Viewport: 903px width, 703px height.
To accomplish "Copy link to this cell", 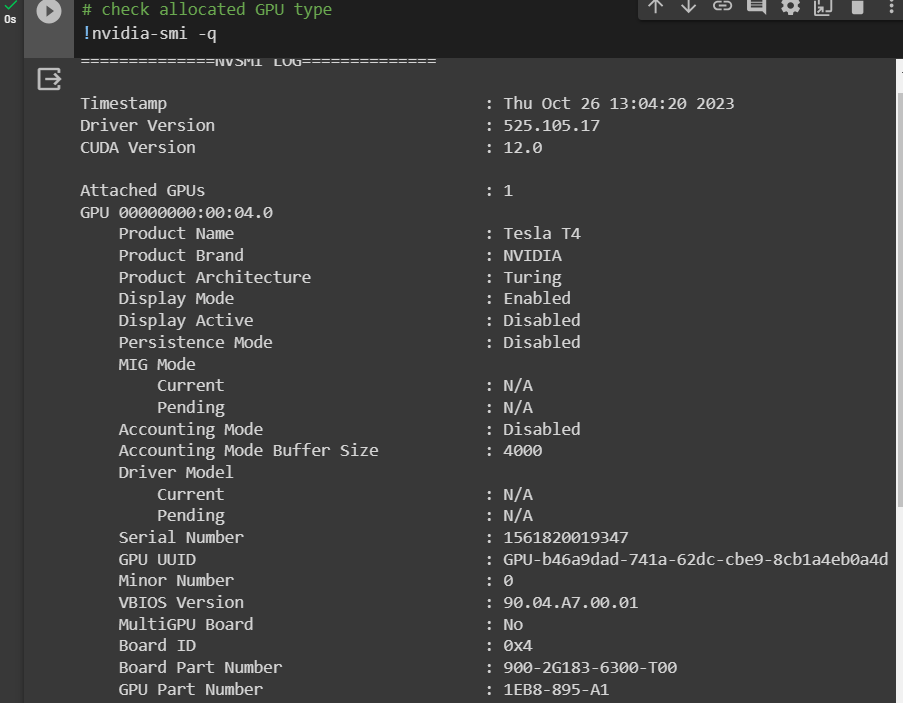I will point(722,7).
